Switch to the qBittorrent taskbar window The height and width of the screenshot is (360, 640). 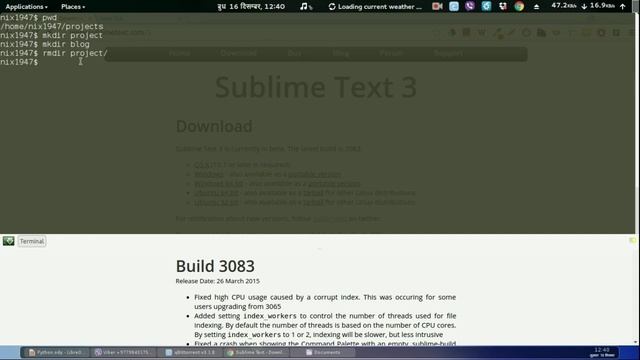click(191, 352)
